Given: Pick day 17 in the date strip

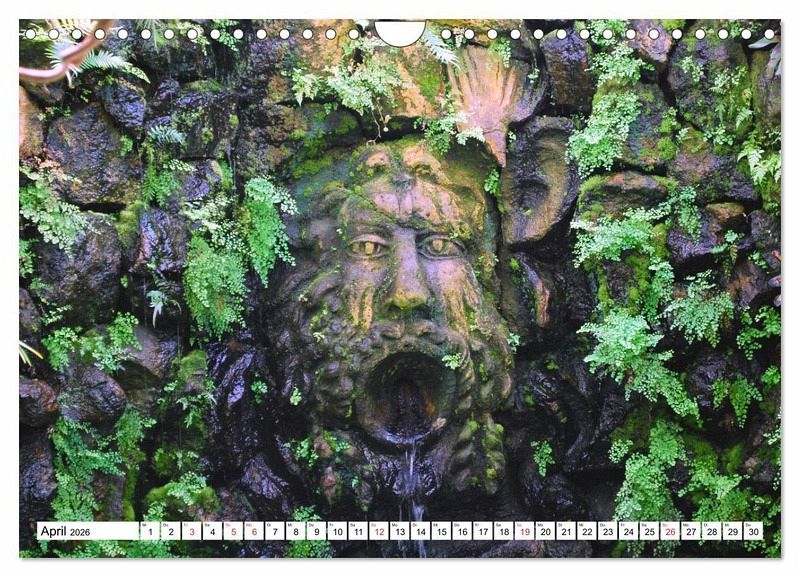Looking at the screenshot, I should coord(483,531).
